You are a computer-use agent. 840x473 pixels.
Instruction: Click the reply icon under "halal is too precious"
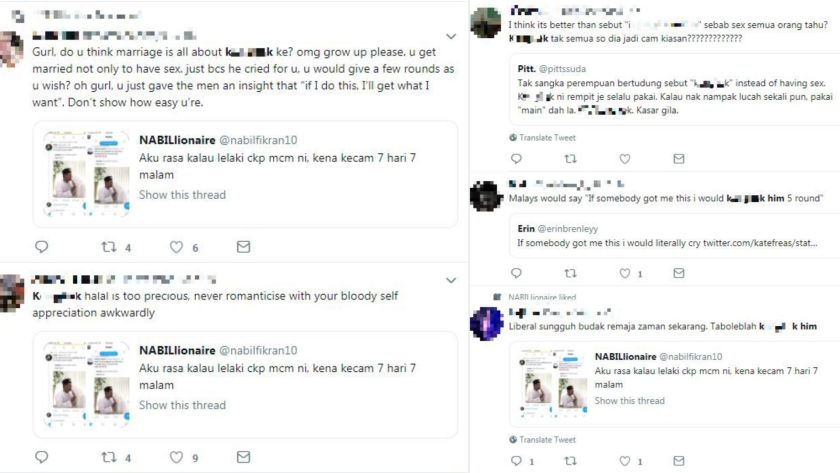41,458
